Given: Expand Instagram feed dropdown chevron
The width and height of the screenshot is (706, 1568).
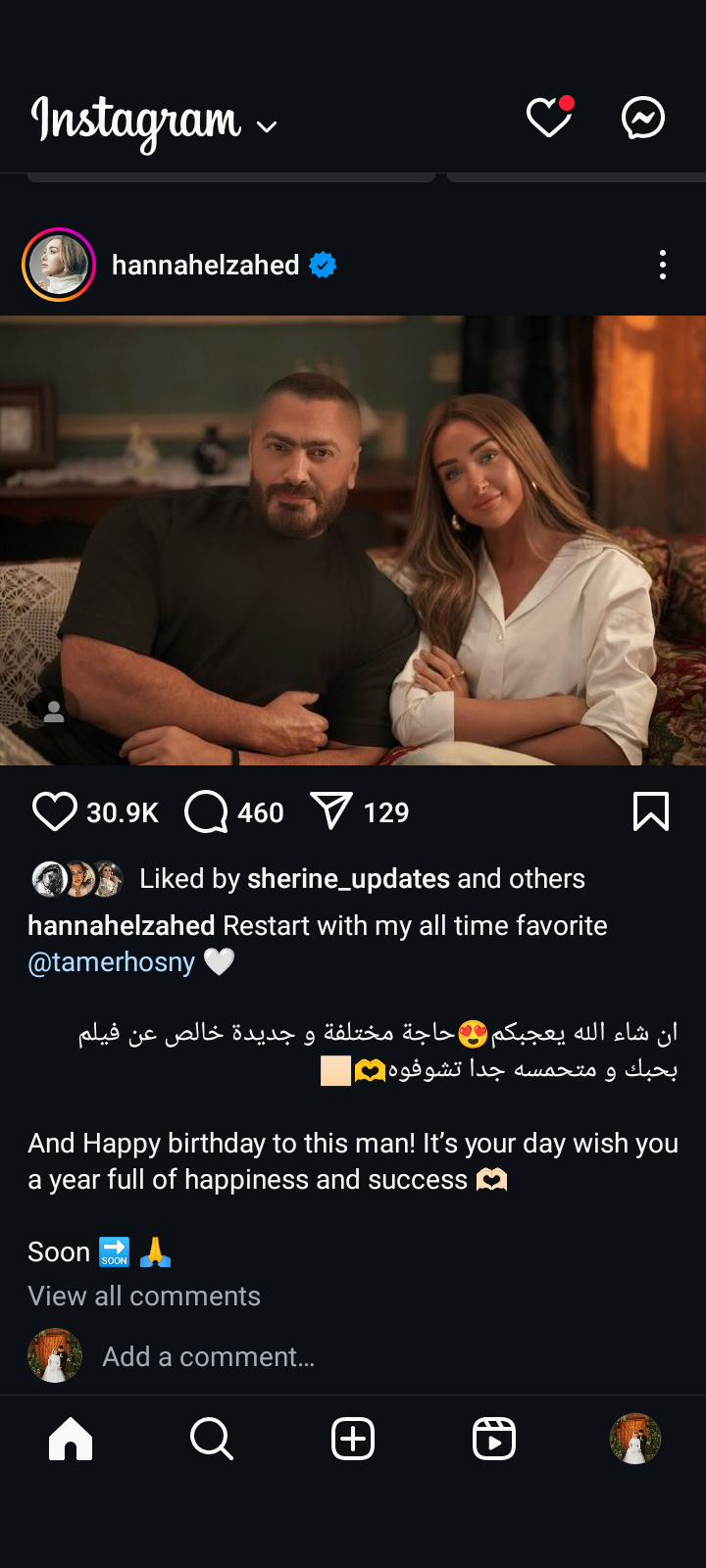Looking at the screenshot, I should tap(266, 126).
